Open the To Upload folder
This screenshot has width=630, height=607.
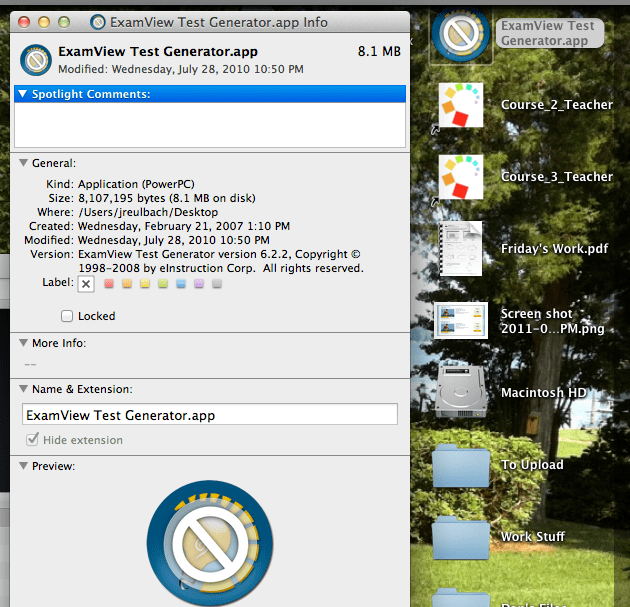pyautogui.click(x=460, y=465)
